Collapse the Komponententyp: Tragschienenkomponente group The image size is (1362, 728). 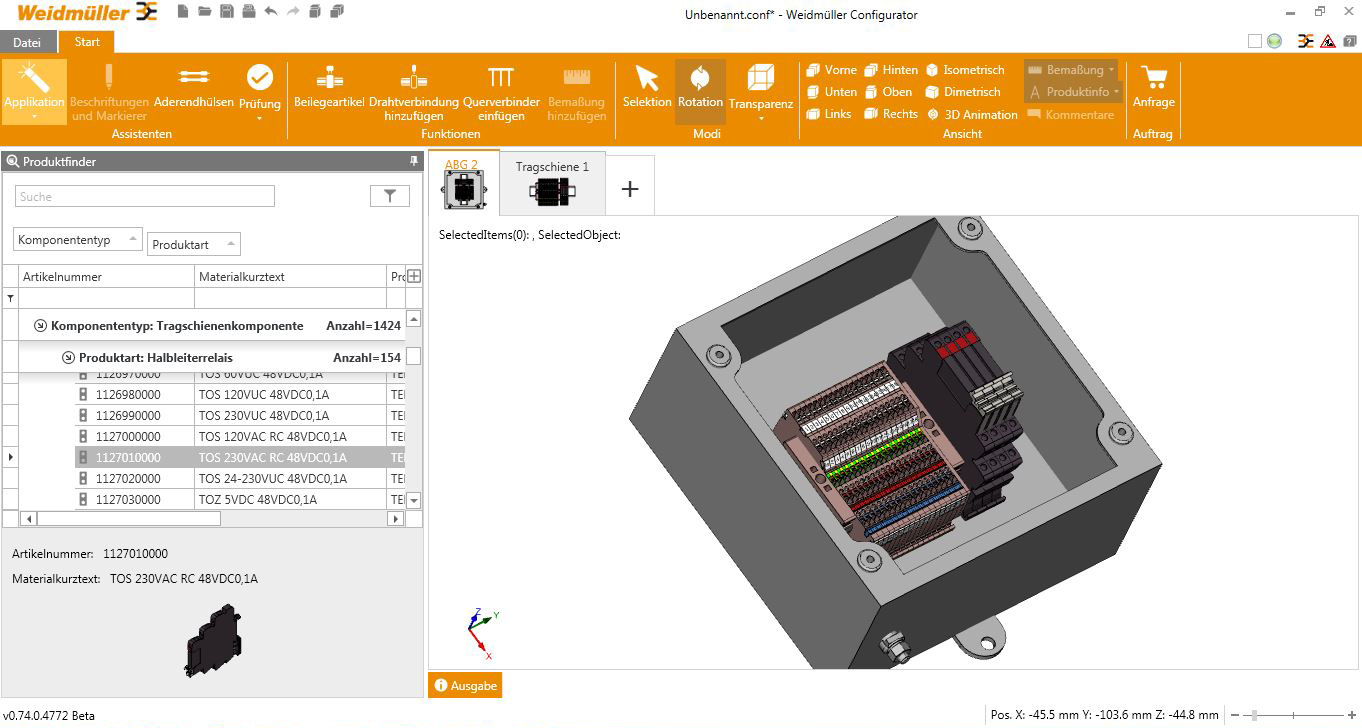click(40, 326)
